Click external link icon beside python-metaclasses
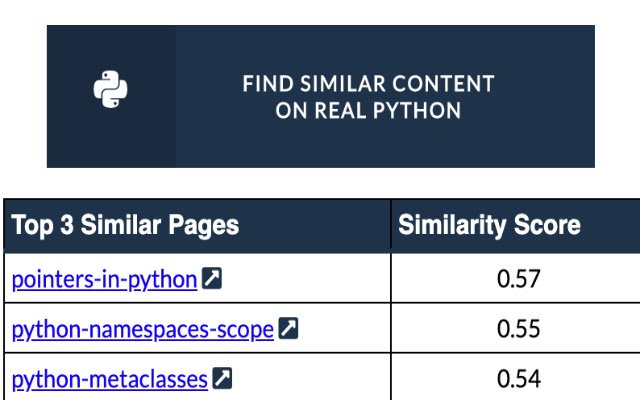640x400 pixels. tap(222, 378)
